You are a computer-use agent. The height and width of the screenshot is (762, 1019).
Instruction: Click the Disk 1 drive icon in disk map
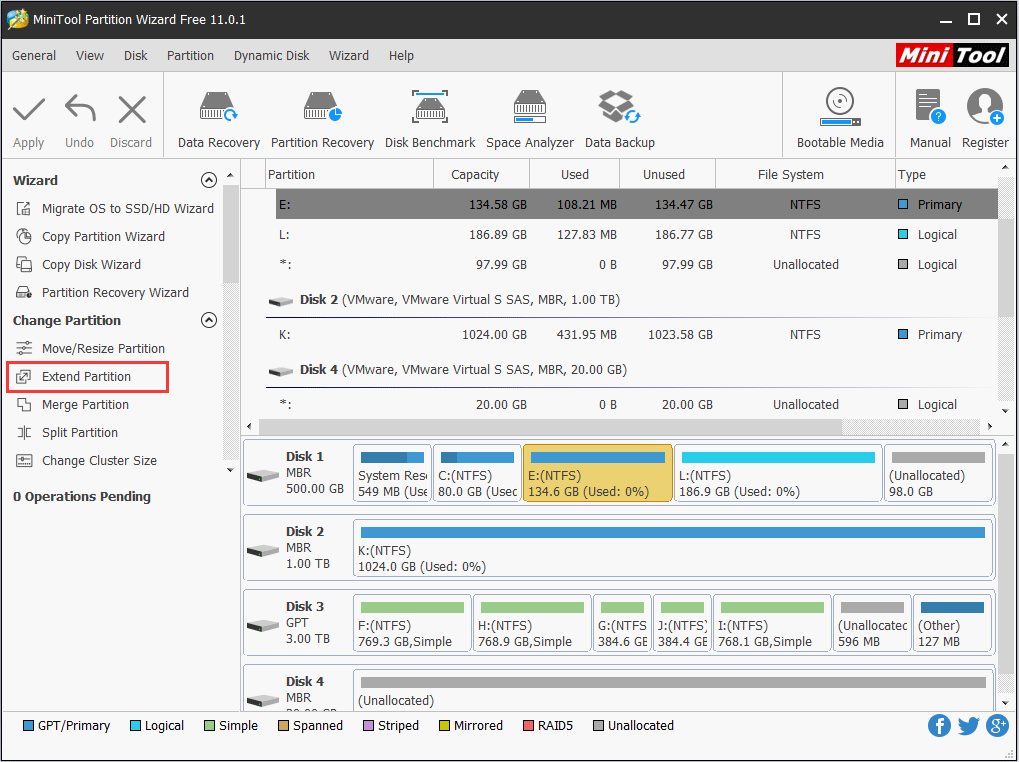pos(263,476)
